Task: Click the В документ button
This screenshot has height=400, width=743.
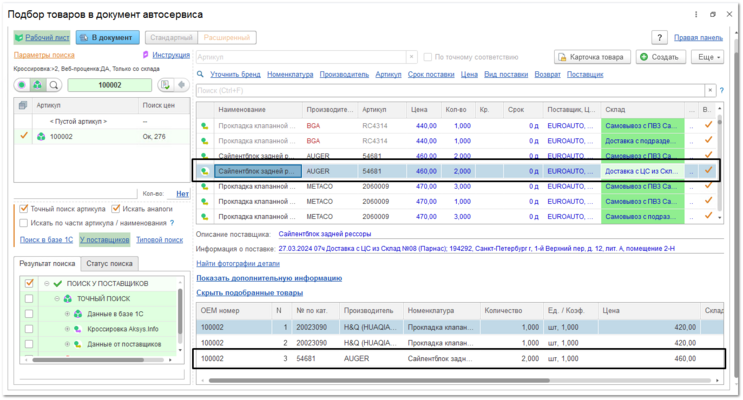Action: pyautogui.click(x=108, y=37)
